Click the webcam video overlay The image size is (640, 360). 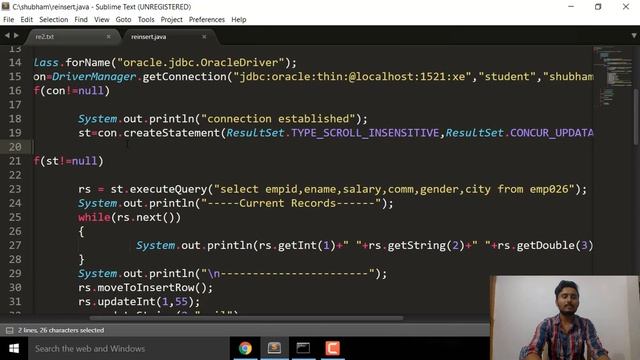[x=564, y=318]
